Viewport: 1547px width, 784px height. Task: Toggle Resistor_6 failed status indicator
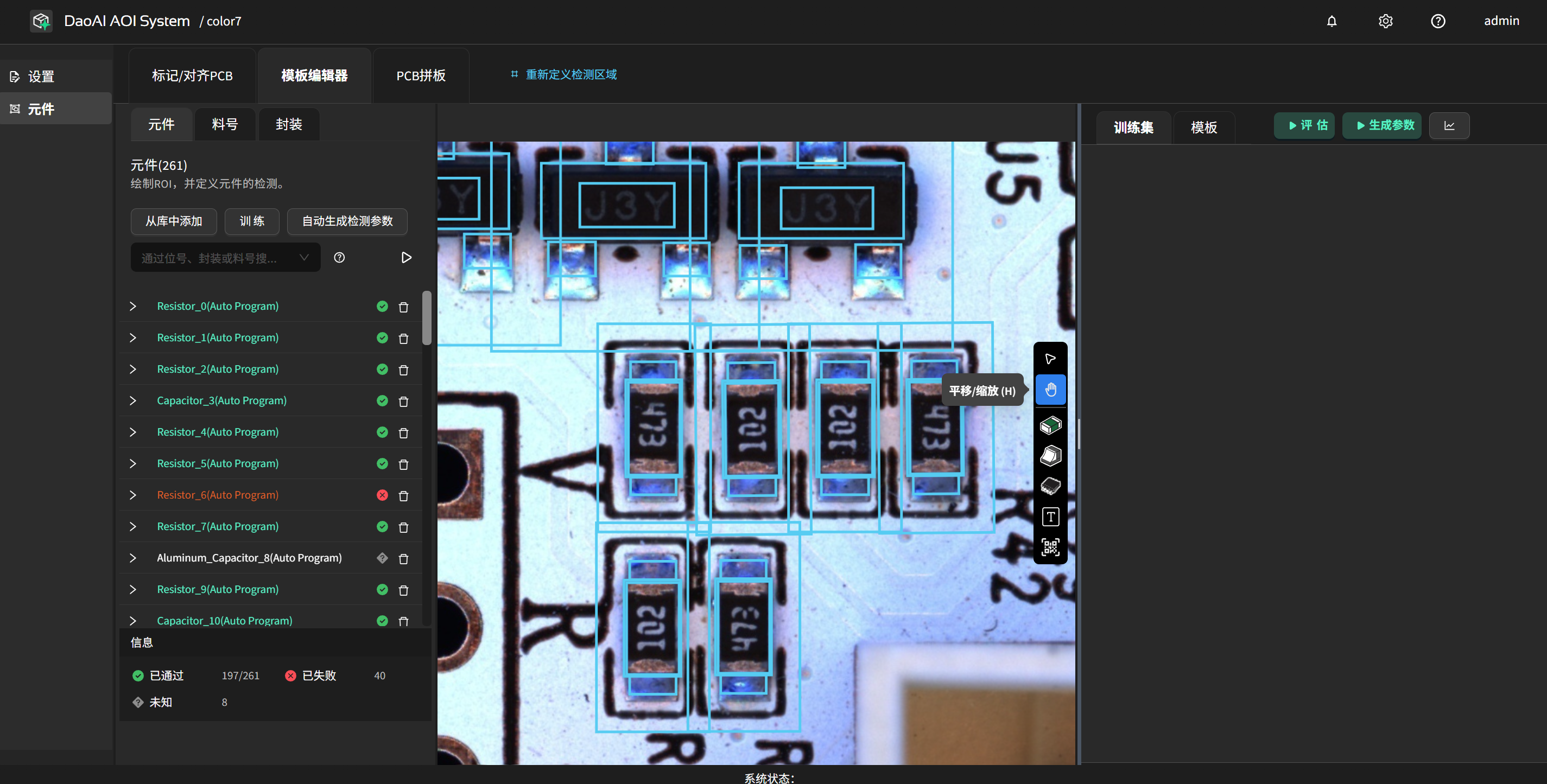(382, 495)
